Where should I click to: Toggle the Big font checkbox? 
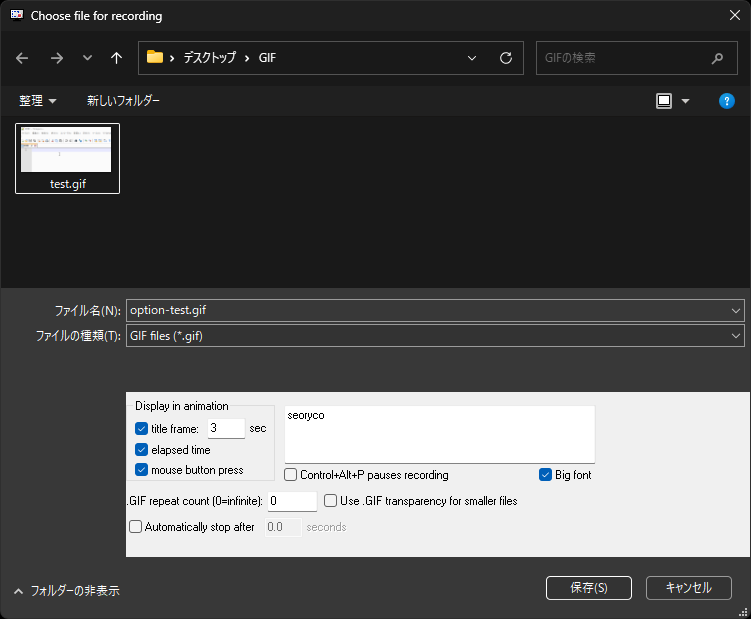546,475
